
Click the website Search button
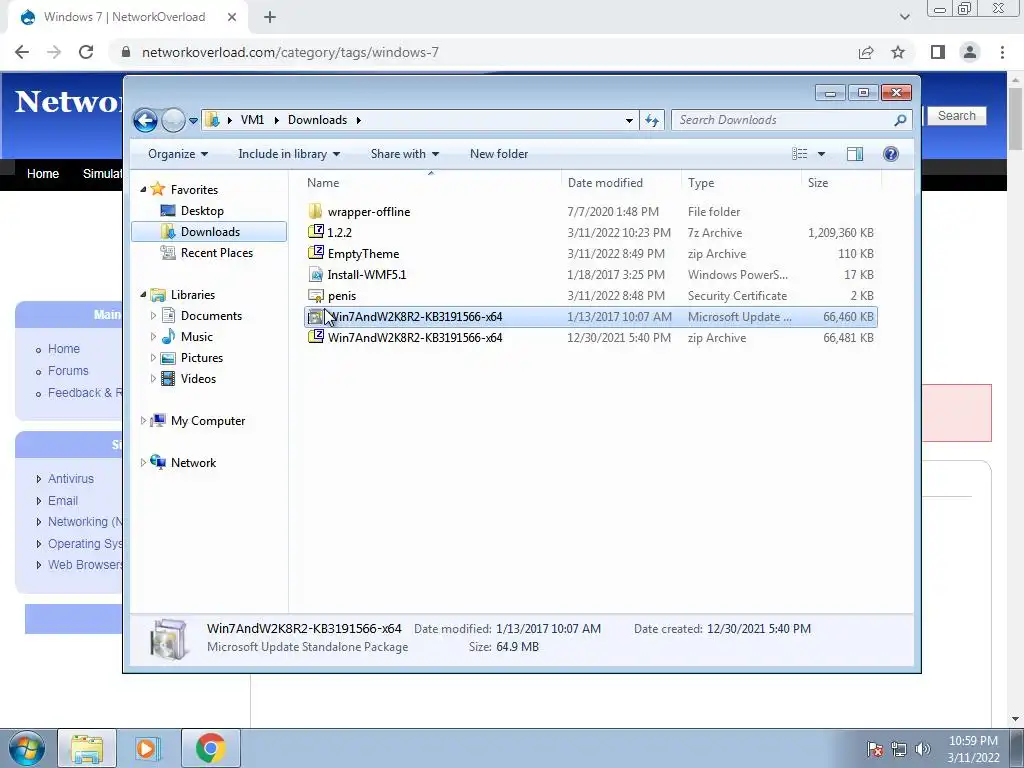(957, 116)
